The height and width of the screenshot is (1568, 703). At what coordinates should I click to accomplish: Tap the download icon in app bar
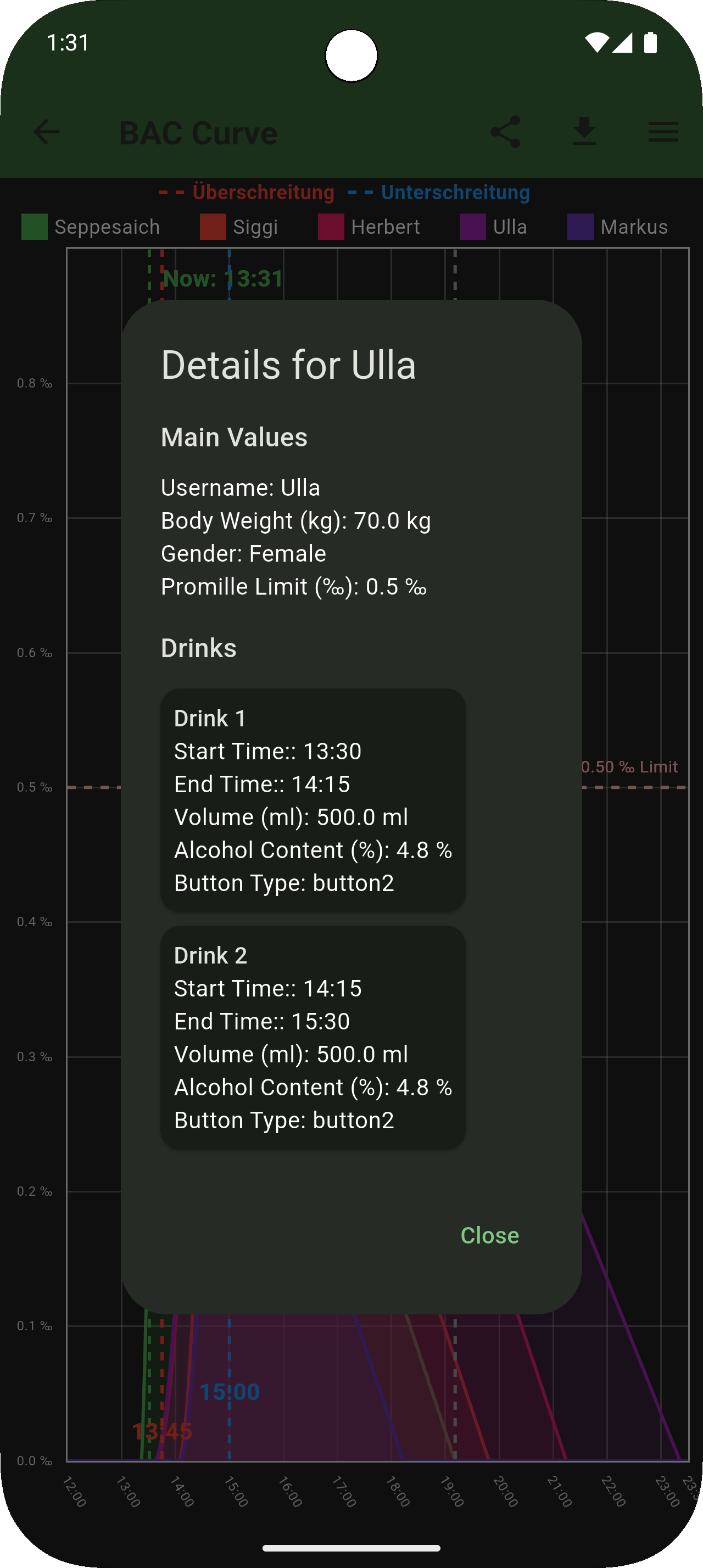click(584, 132)
